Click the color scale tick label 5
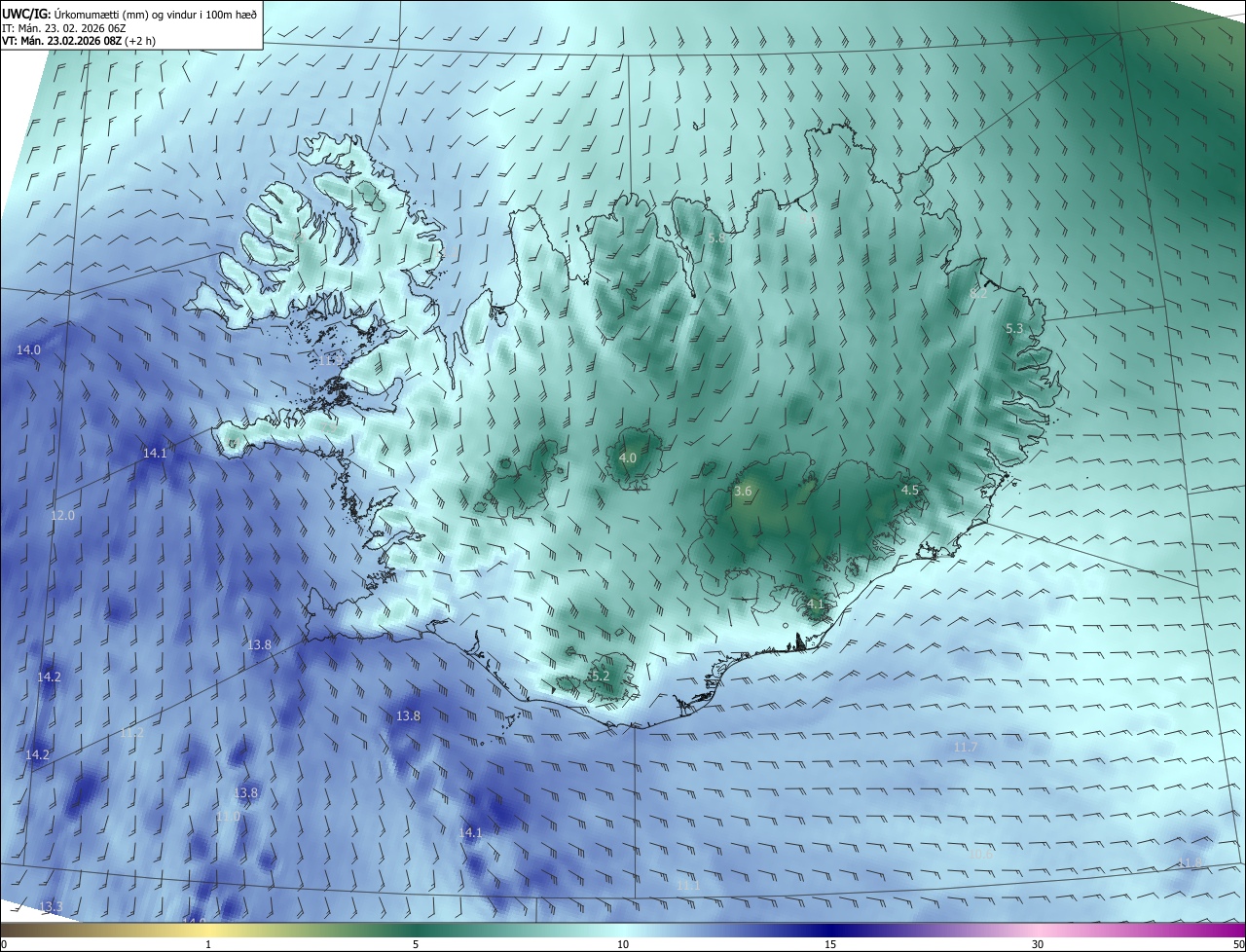The image size is (1246, 952). [416, 944]
